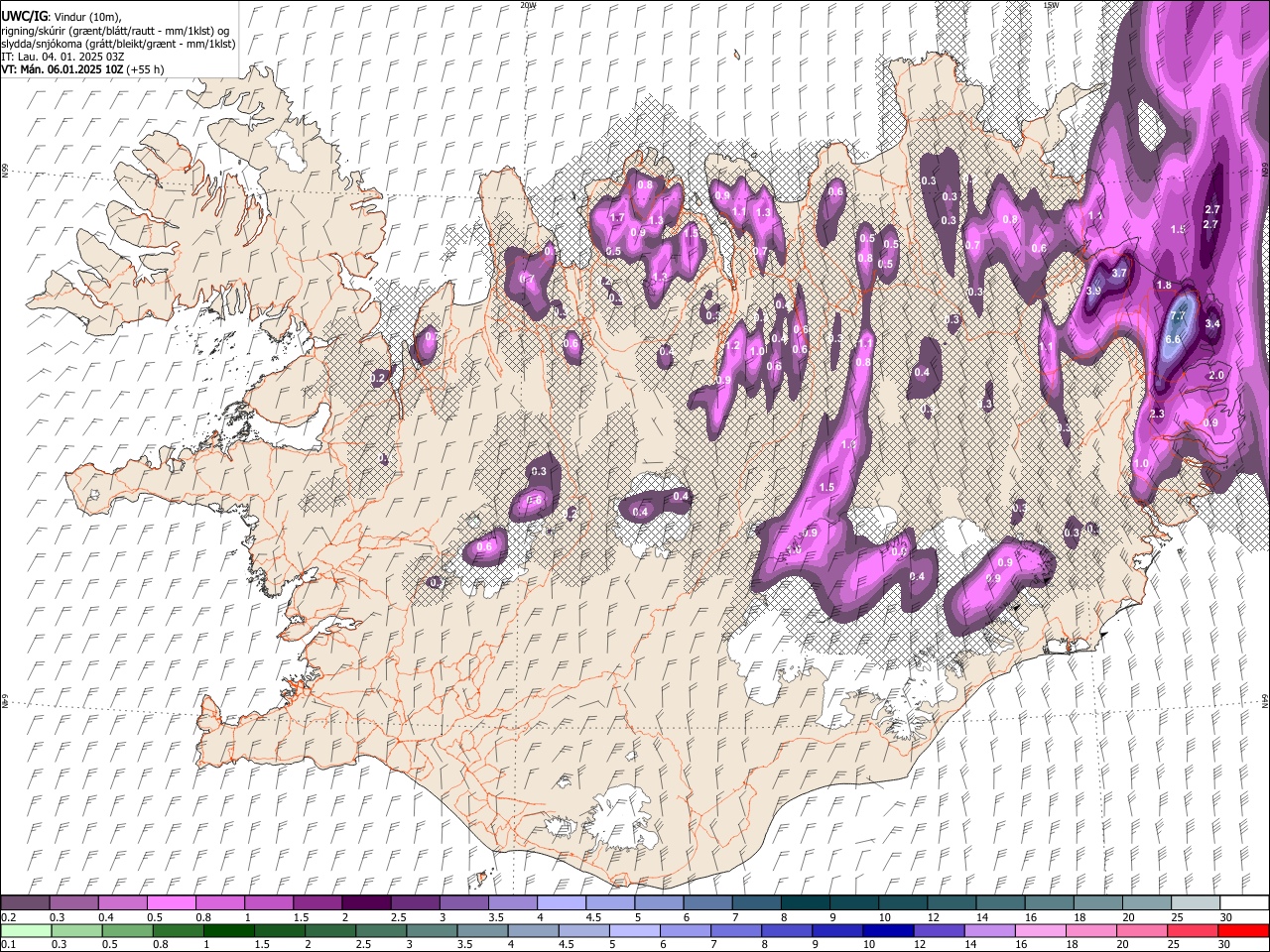The height and width of the screenshot is (952, 1270).
Task: Click the 'slydda/snjókoma' legend description line
Action: click(x=119, y=45)
